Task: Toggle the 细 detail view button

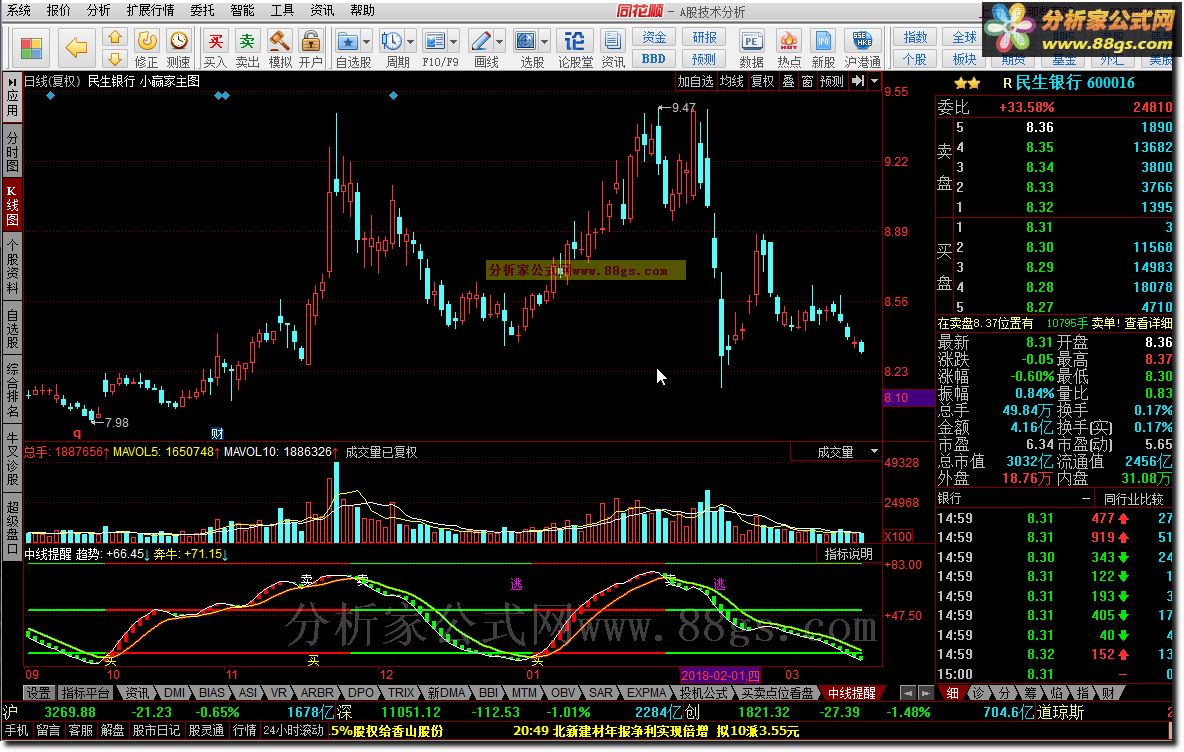Action: (x=953, y=692)
